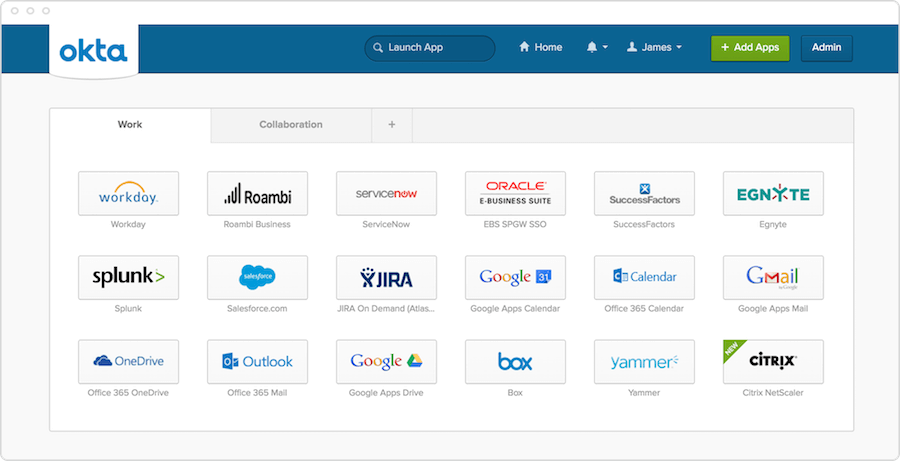Click the Okta logo

93,50
